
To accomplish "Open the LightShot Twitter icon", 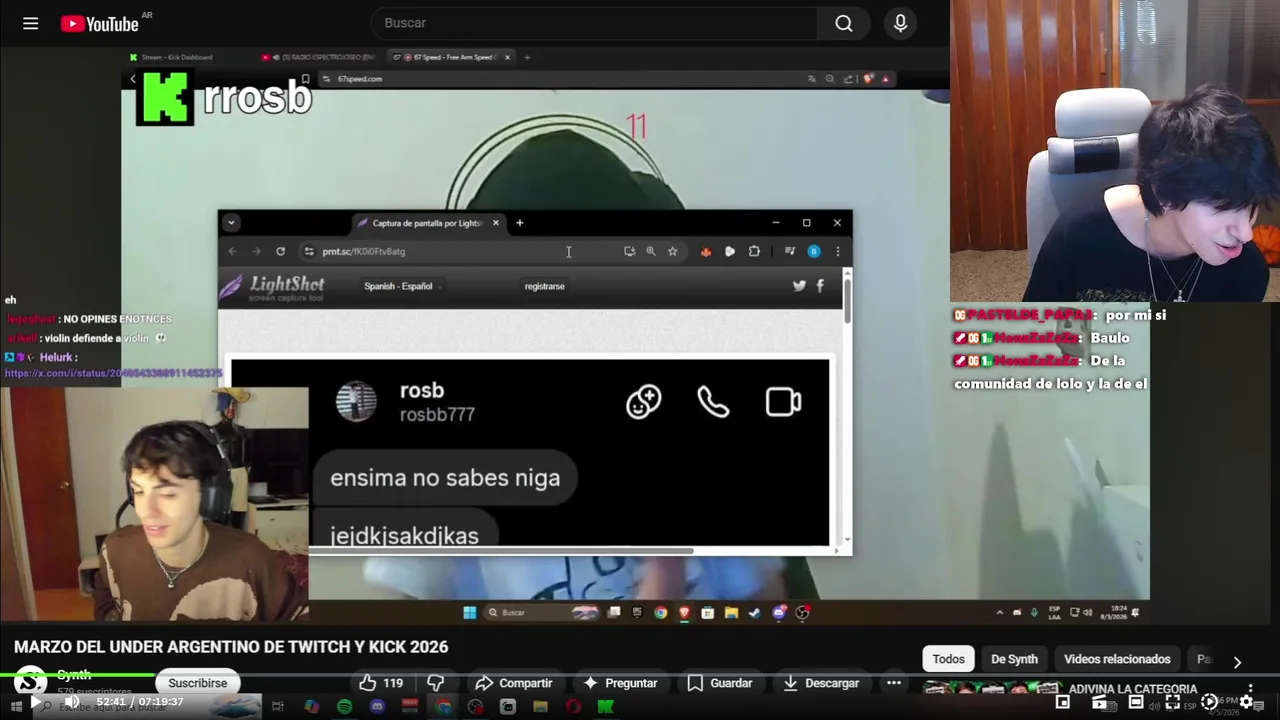I will coord(799,286).
